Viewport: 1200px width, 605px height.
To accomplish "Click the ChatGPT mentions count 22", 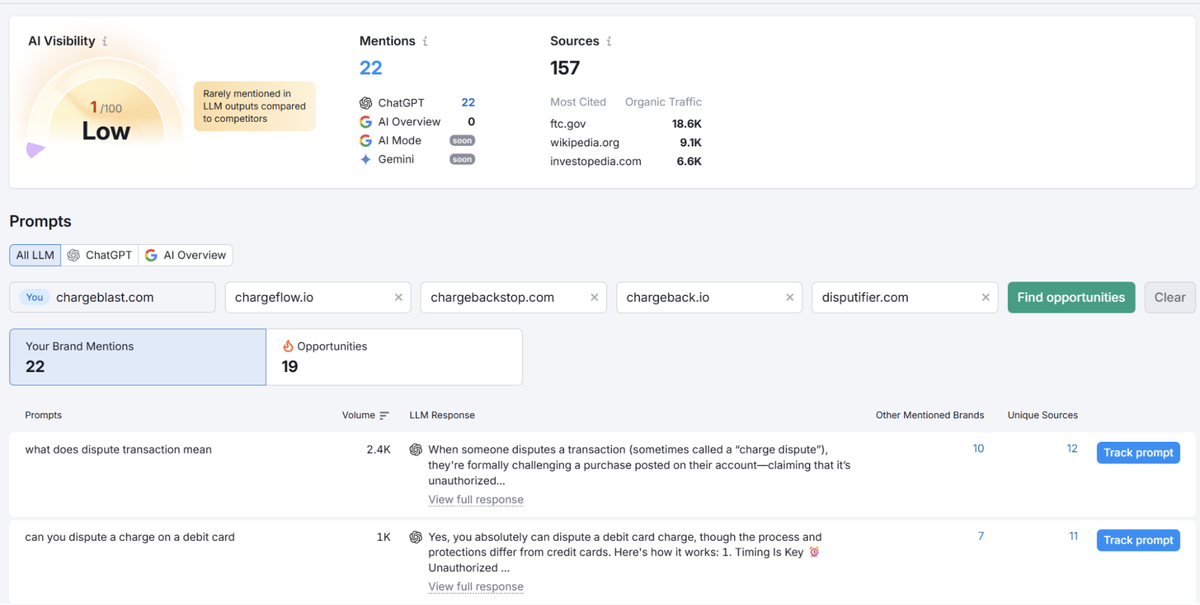I will pos(468,103).
